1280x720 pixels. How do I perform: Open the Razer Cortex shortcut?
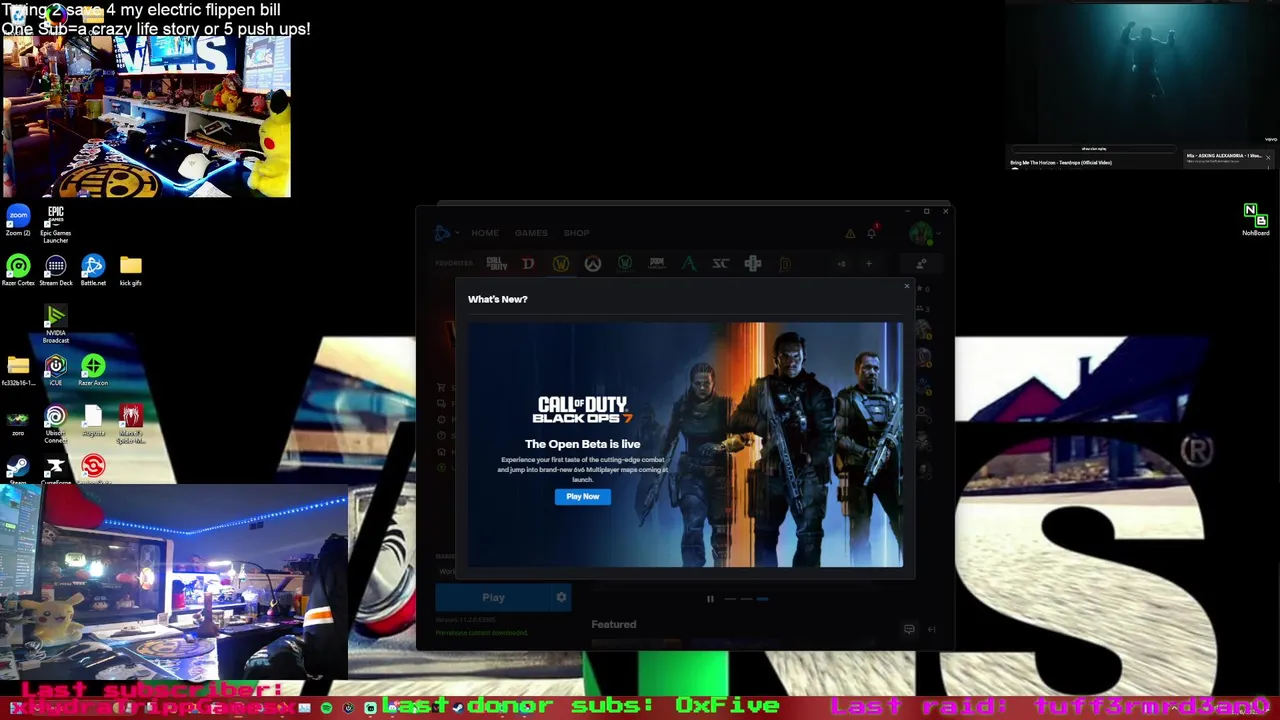point(18,270)
